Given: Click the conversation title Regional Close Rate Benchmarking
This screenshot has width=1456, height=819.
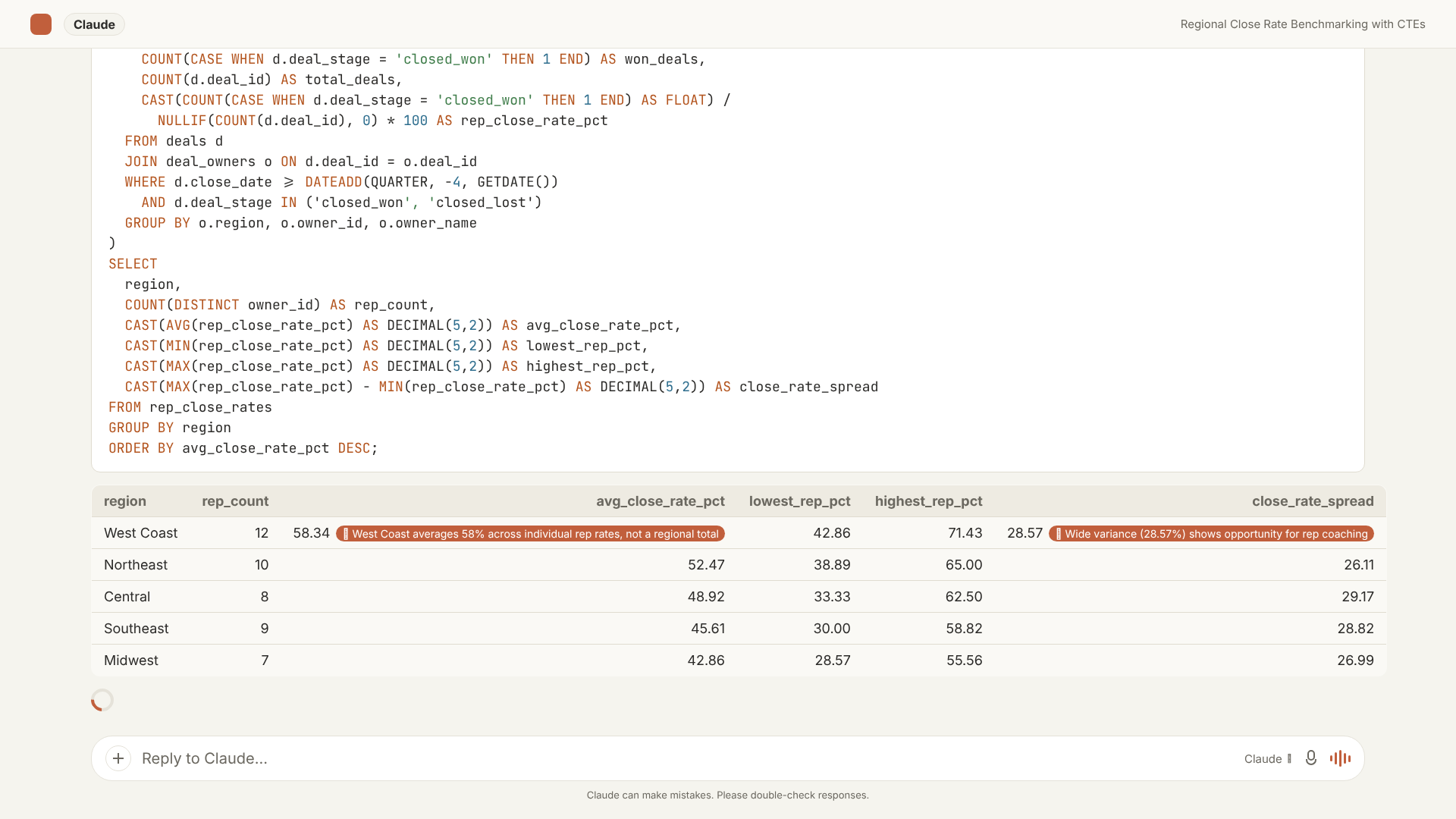Looking at the screenshot, I should pos(1302,24).
